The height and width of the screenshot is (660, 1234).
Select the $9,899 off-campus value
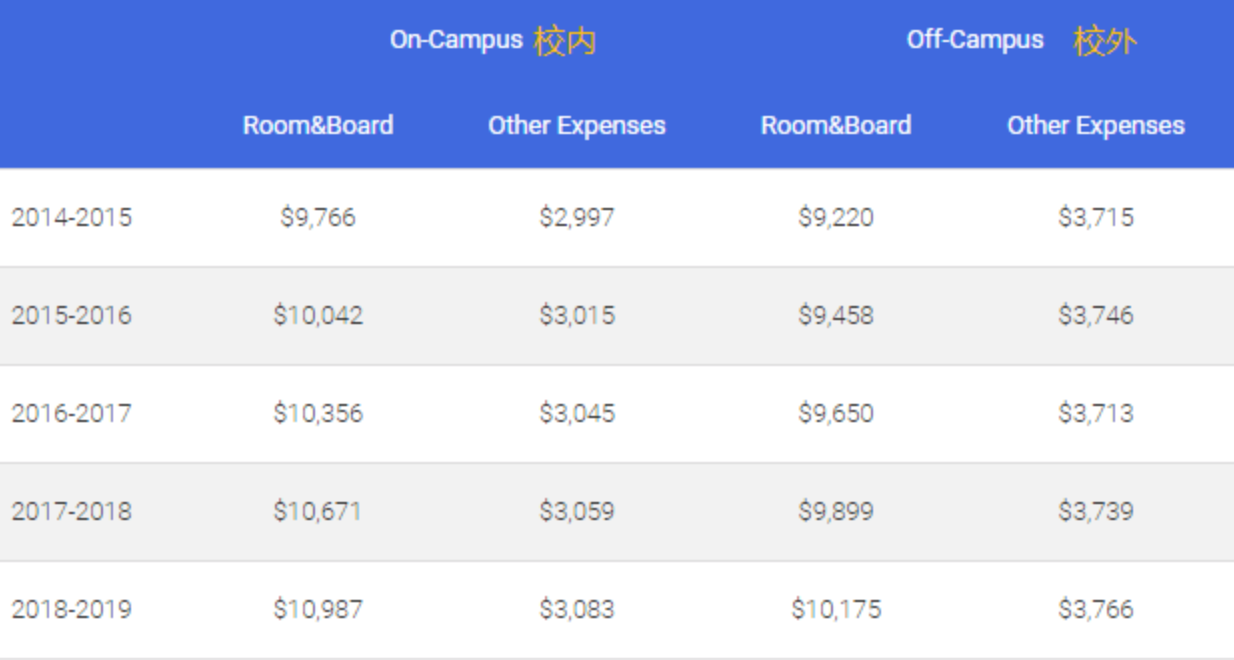click(x=836, y=512)
